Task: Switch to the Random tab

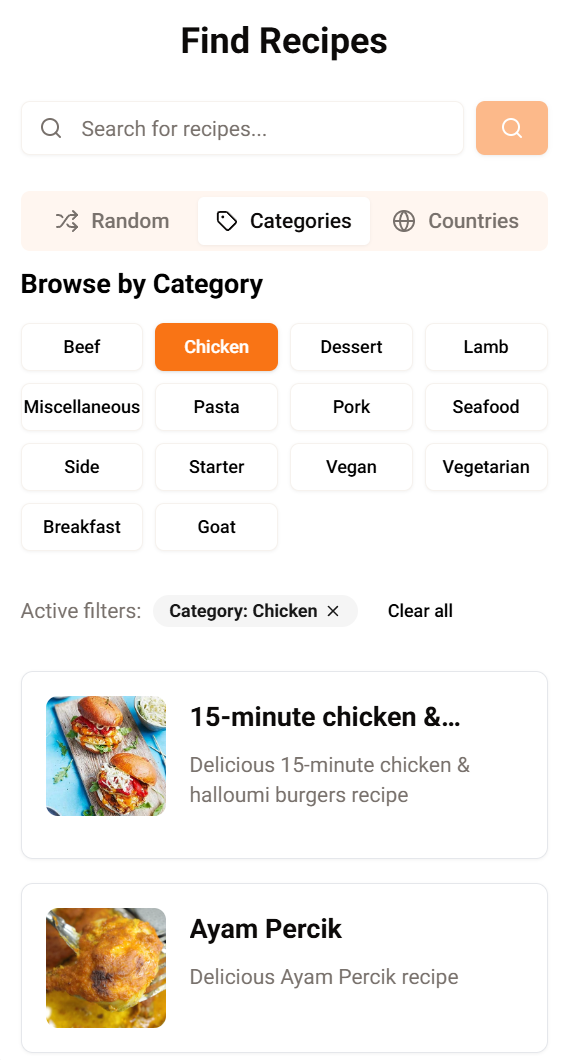Action: click(112, 221)
